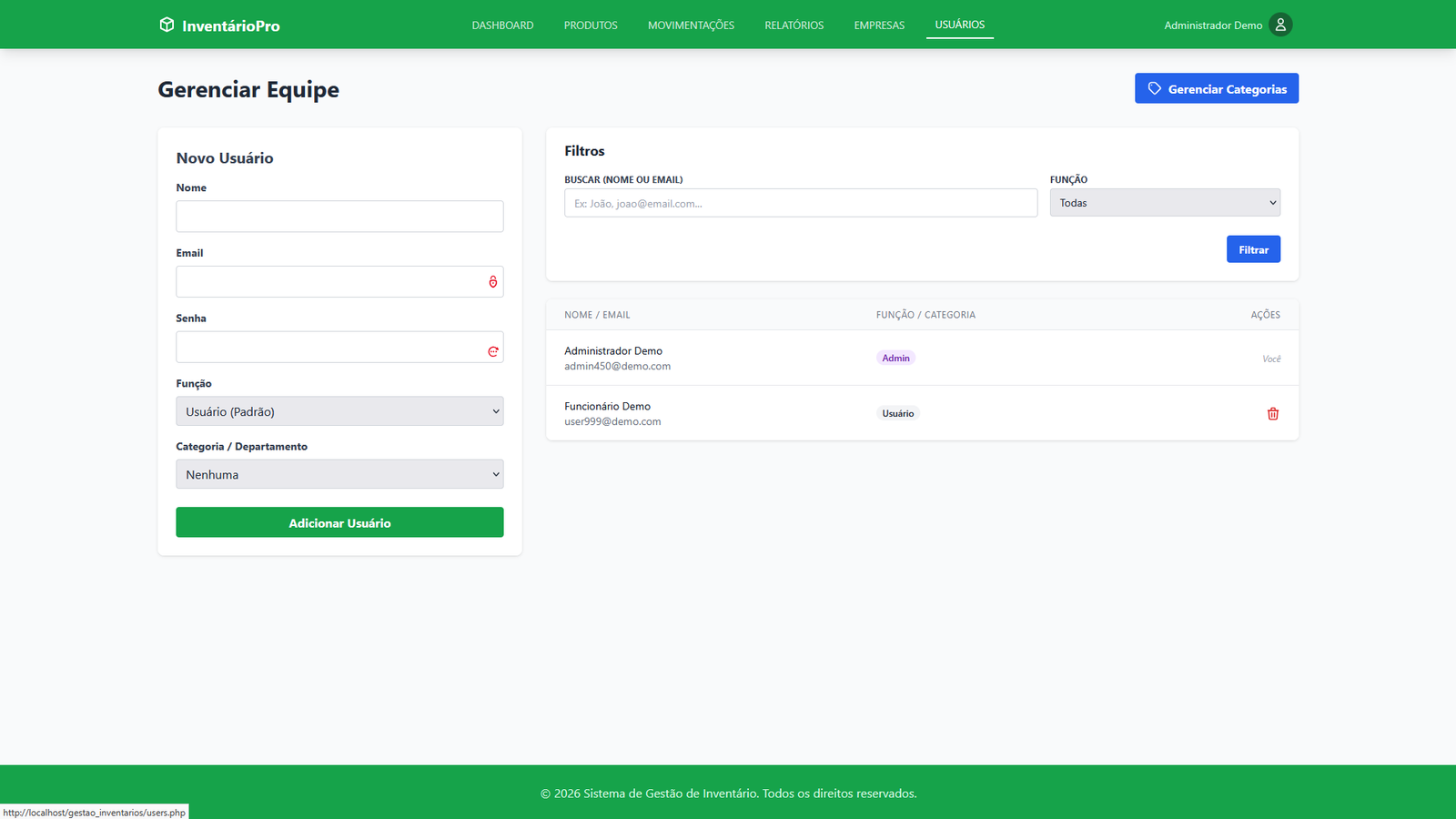Click the Administrador Demo username in header

click(1213, 25)
